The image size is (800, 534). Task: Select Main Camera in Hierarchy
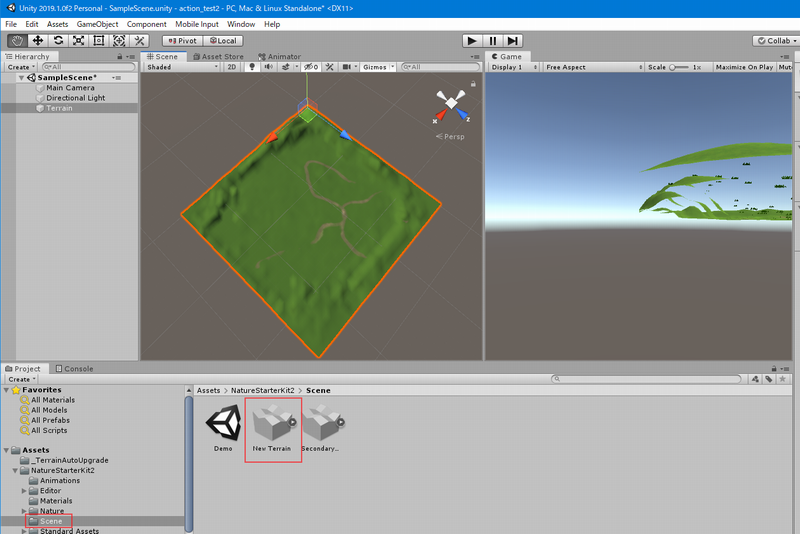click(x=70, y=88)
